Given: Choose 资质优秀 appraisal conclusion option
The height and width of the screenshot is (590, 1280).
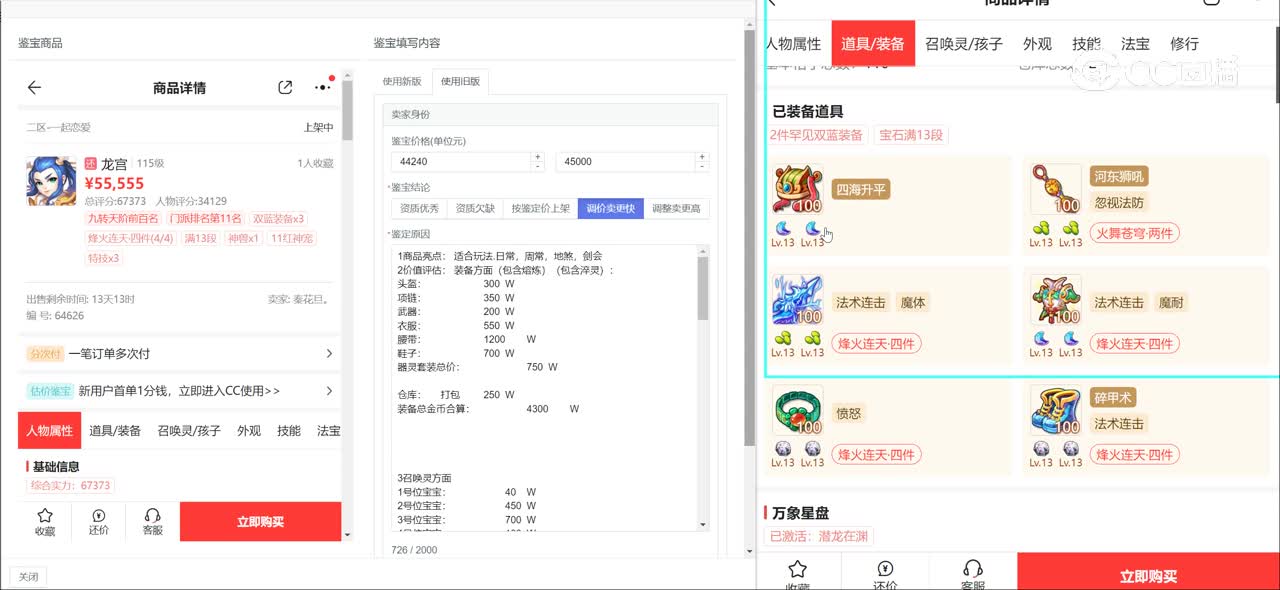Looking at the screenshot, I should pyautogui.click(x=419, y=208).
